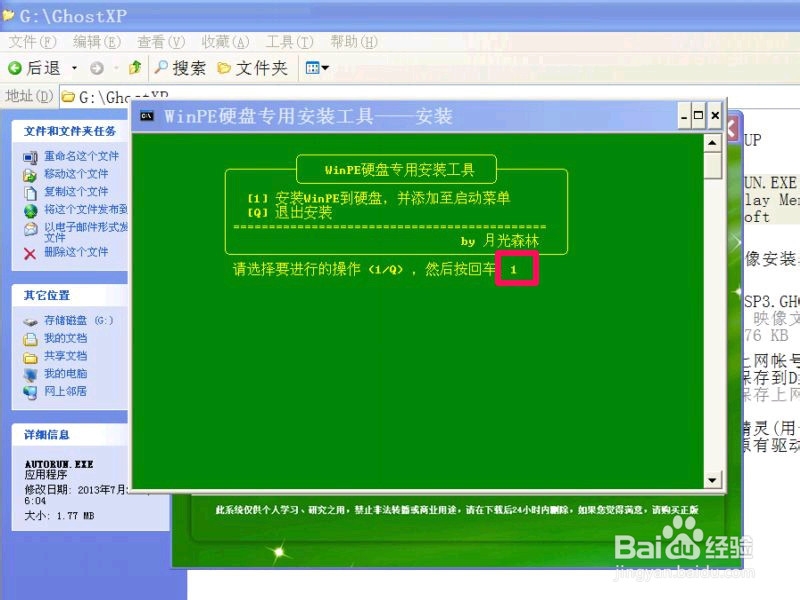Click the Forward arrow icon in toolbar
This screenshot has width=800, height=600.
(x=96, y=68)
